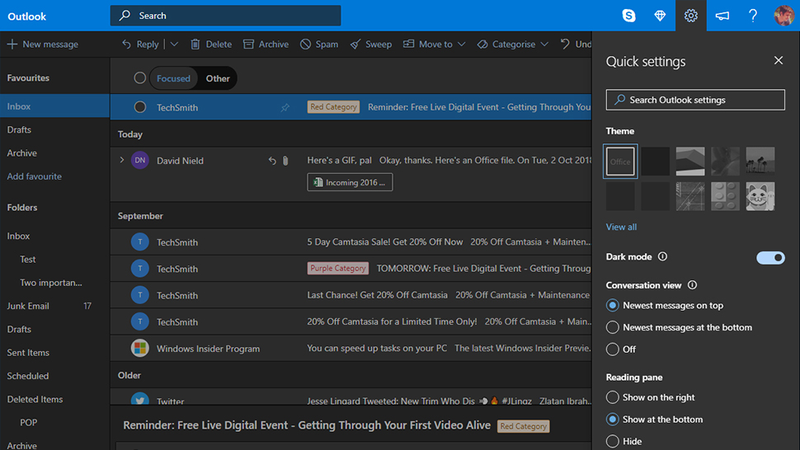The height and width of the screenshot is (450, 800).
Task: Select the black theme swatch next to Office
Action: (655, 161)
